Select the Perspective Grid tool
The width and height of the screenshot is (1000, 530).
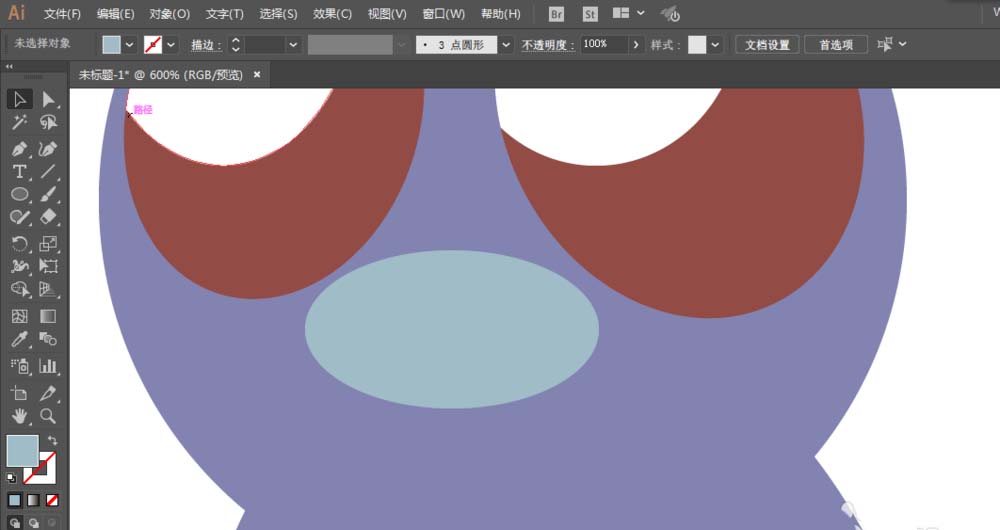[x=48, y=289]
